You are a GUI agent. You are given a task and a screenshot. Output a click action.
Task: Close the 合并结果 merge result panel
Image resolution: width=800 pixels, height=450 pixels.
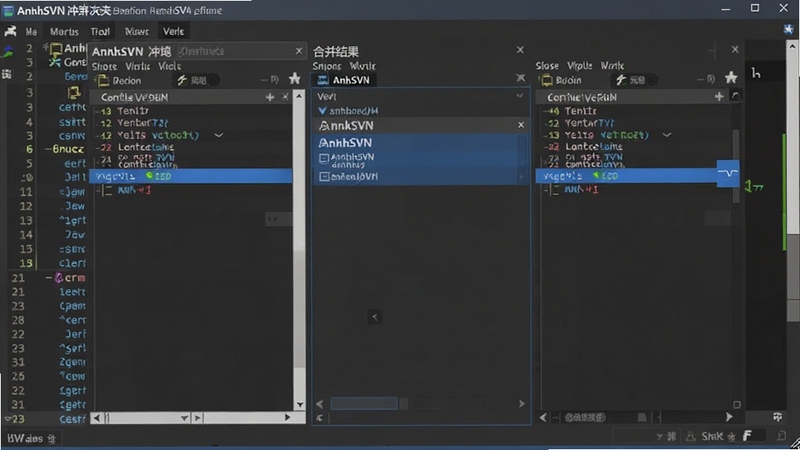pyautogui.click(x=520, y=50)
